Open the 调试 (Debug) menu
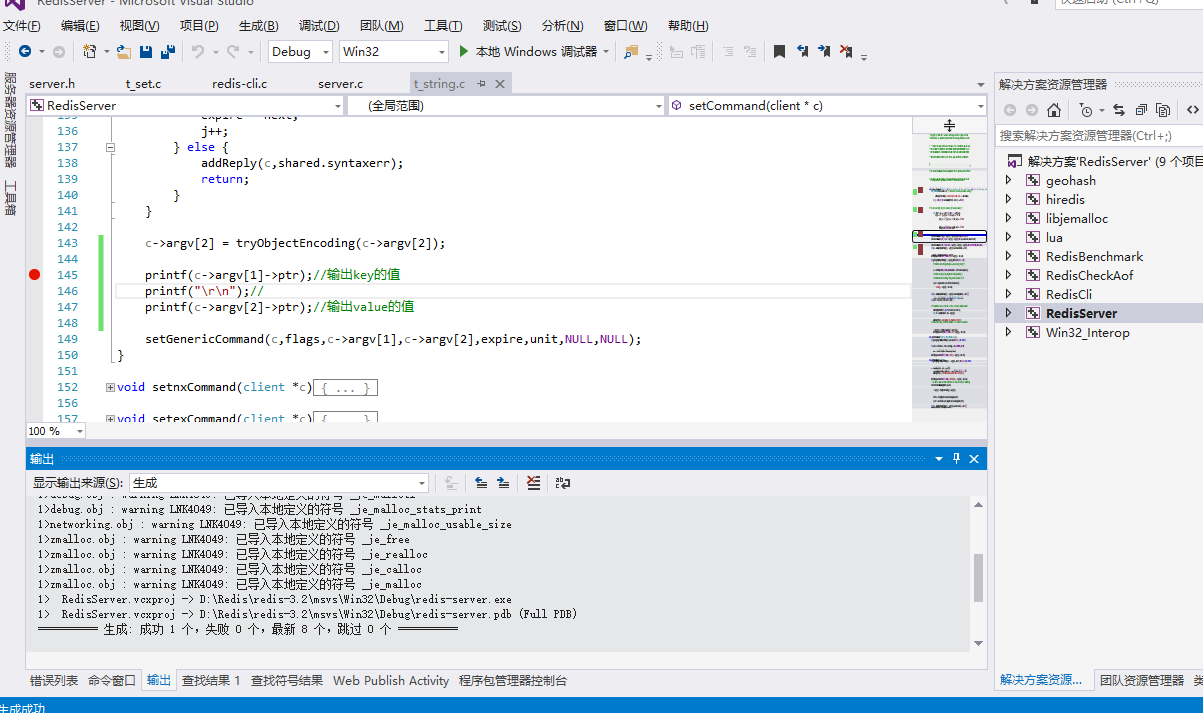Screen dimensions: 1203x713 [x=319, y=26]
